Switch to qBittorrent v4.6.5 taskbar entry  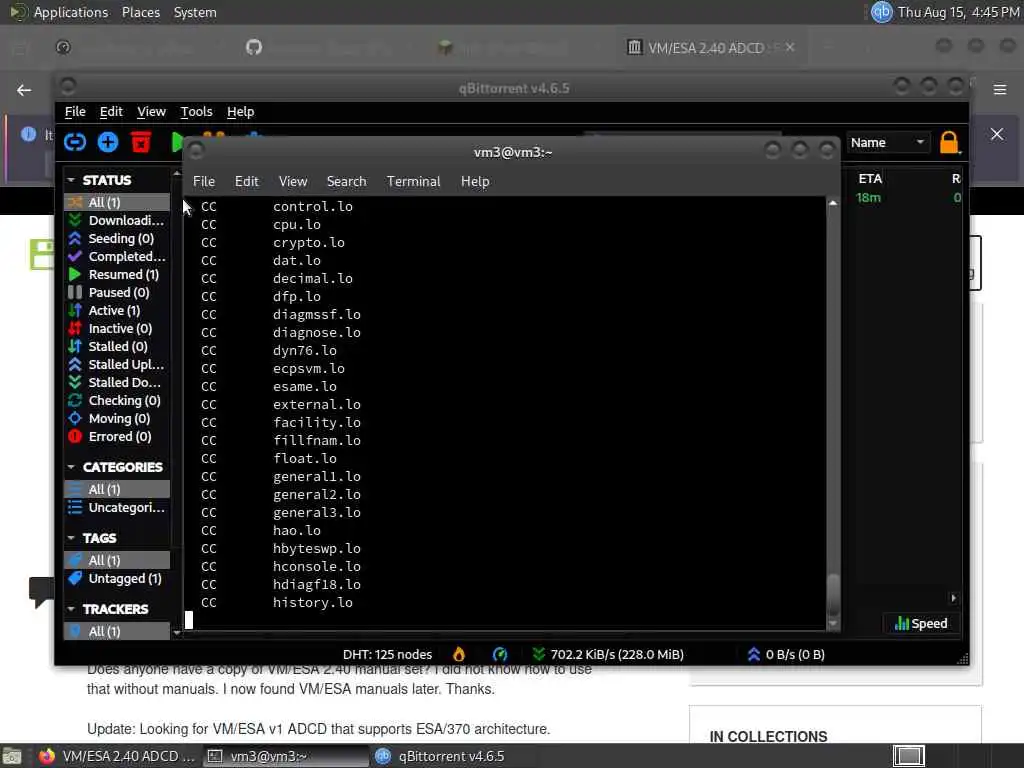click(x=451, y=756)
